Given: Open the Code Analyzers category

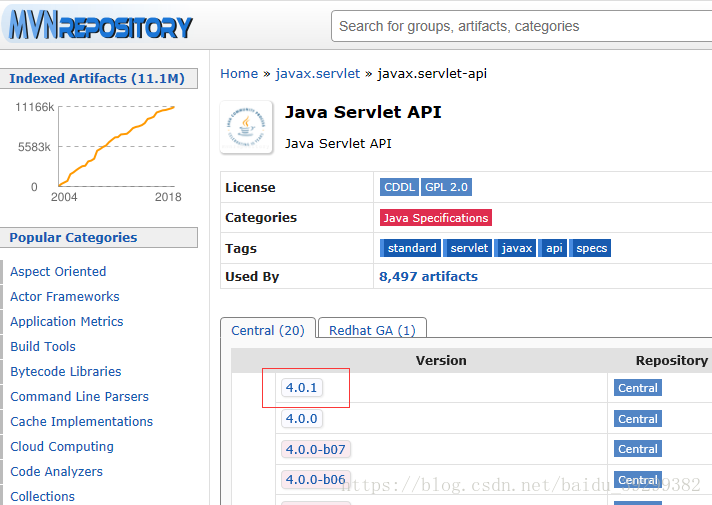Looking at the screenshot, I should click(56, 471).
